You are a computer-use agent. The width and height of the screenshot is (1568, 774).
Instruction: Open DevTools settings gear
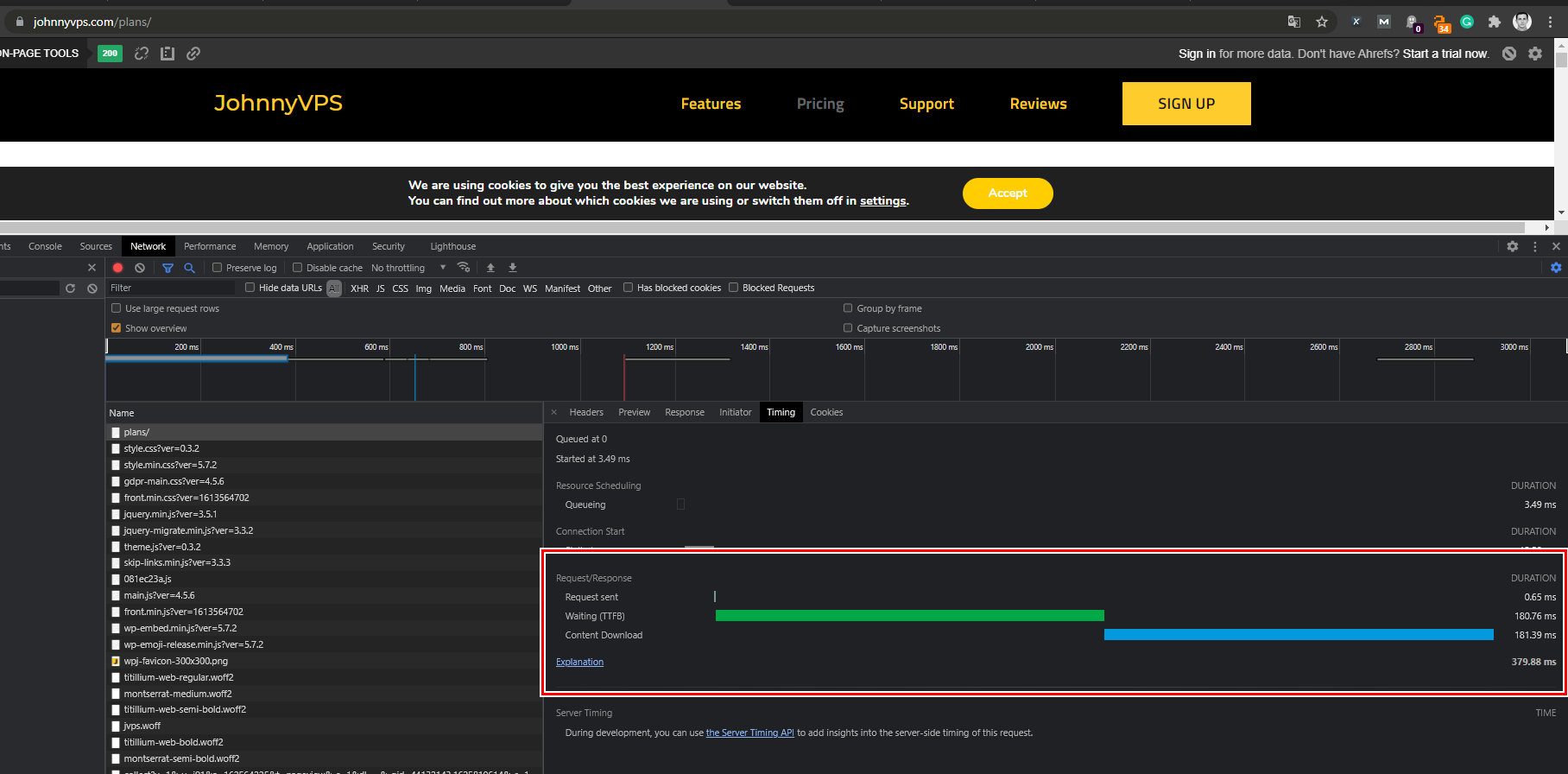click(x=1513, y=246)
